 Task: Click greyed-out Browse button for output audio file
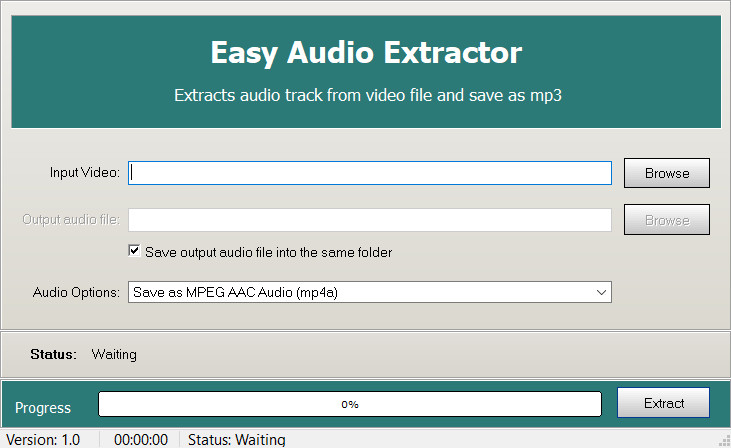coord(667,220)
